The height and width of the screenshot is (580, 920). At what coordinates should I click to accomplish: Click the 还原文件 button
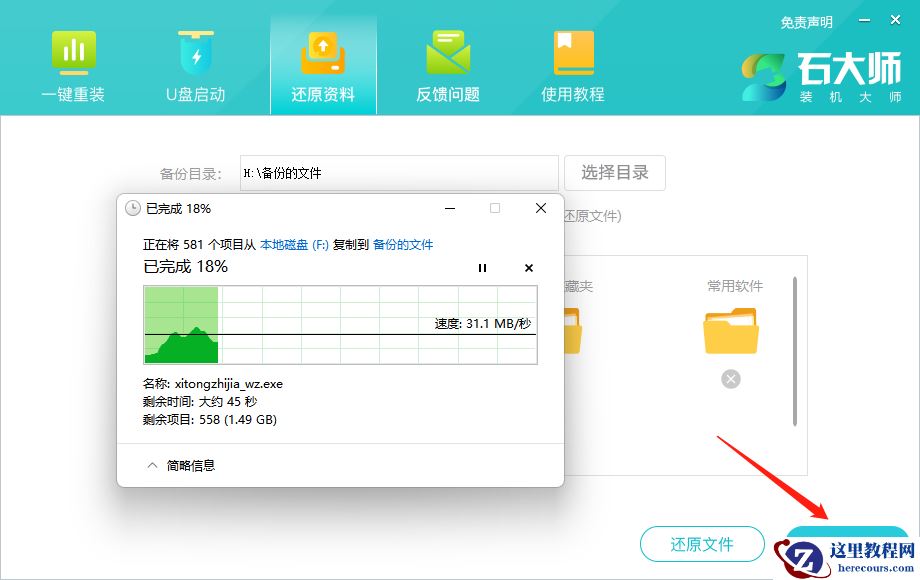click(x=702, y=544)
